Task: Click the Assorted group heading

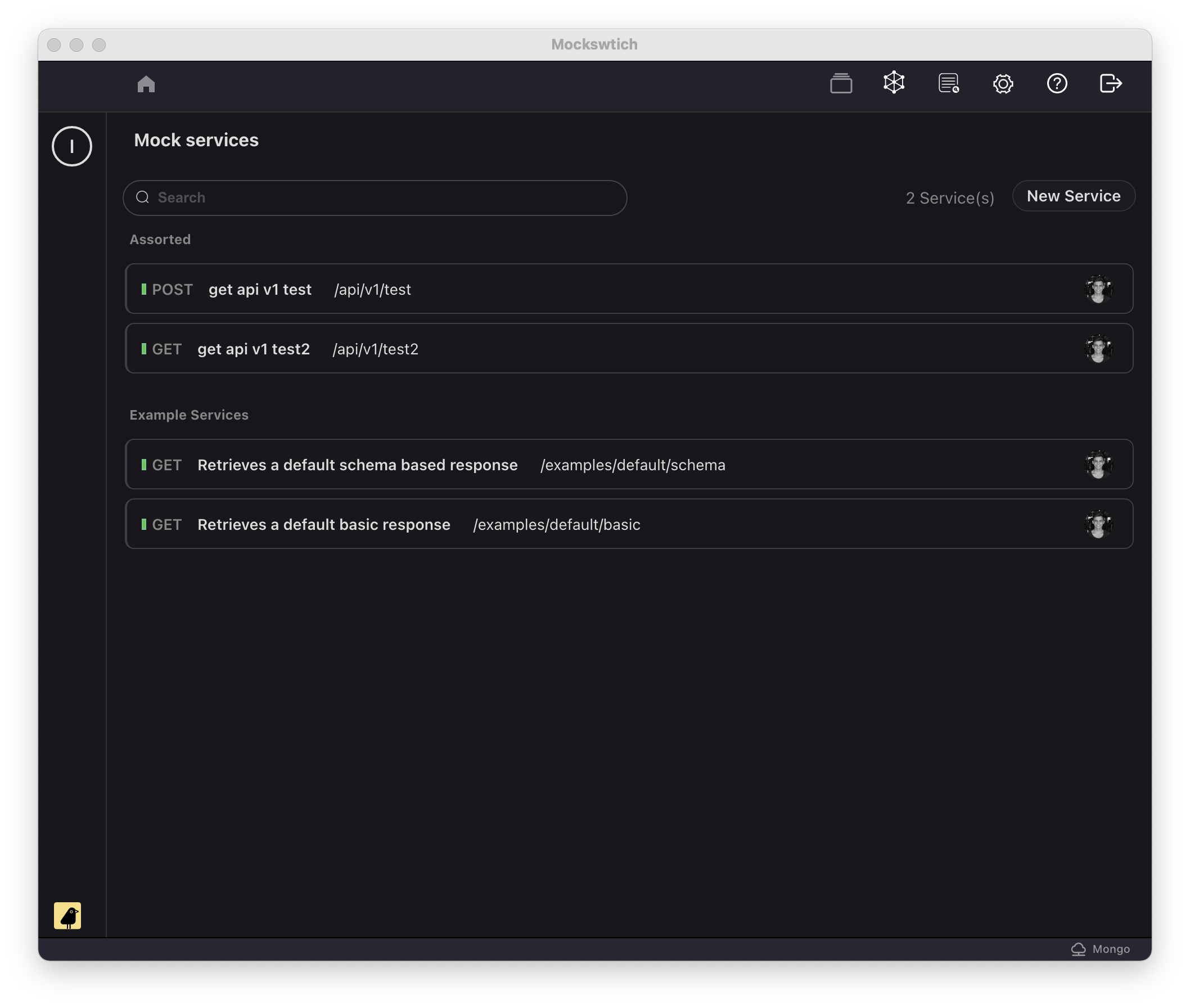Action: point(160,240)
